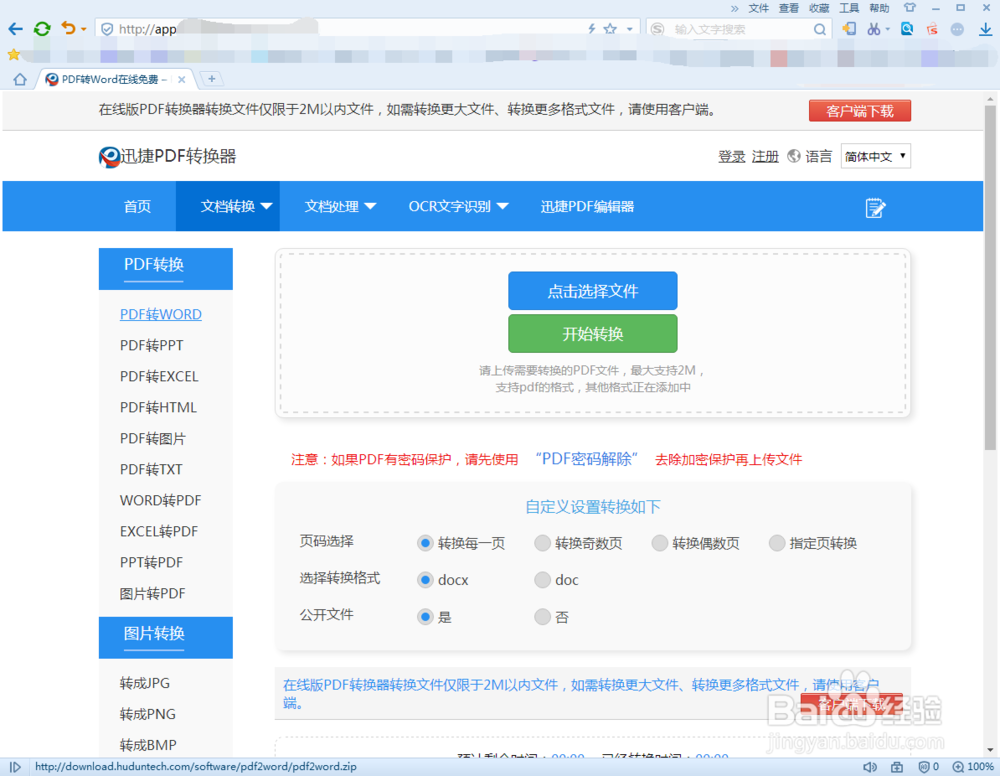Click the screenshot scissors tool icon
1000x776 pixels.
click(874, 28)
